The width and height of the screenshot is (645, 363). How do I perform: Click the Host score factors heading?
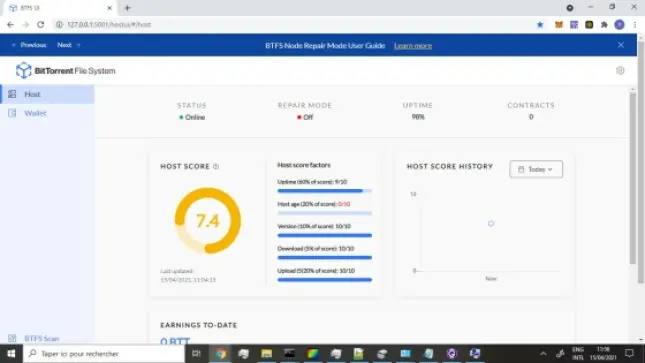click(304, 165)
